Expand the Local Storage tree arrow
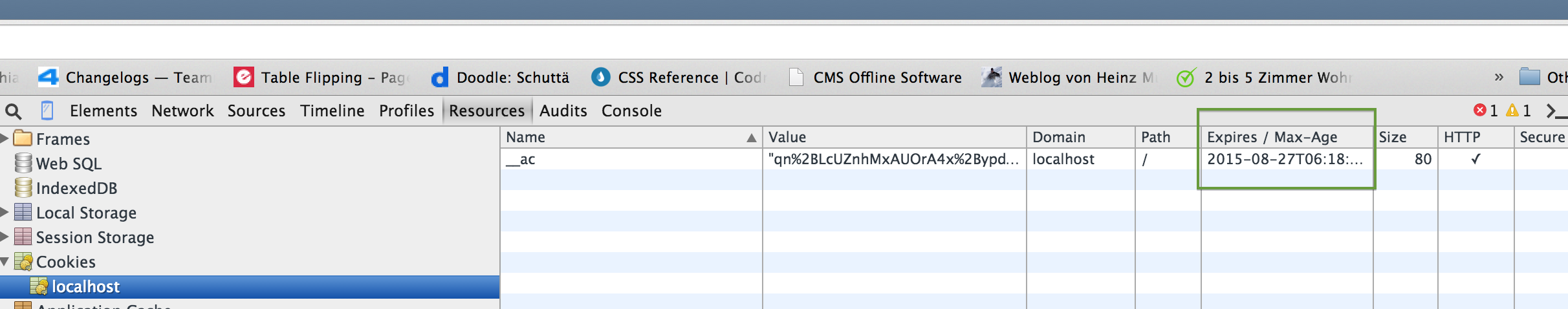Image resolution: width=1568 pixels, height=309 pixels. tap(5, 212)
